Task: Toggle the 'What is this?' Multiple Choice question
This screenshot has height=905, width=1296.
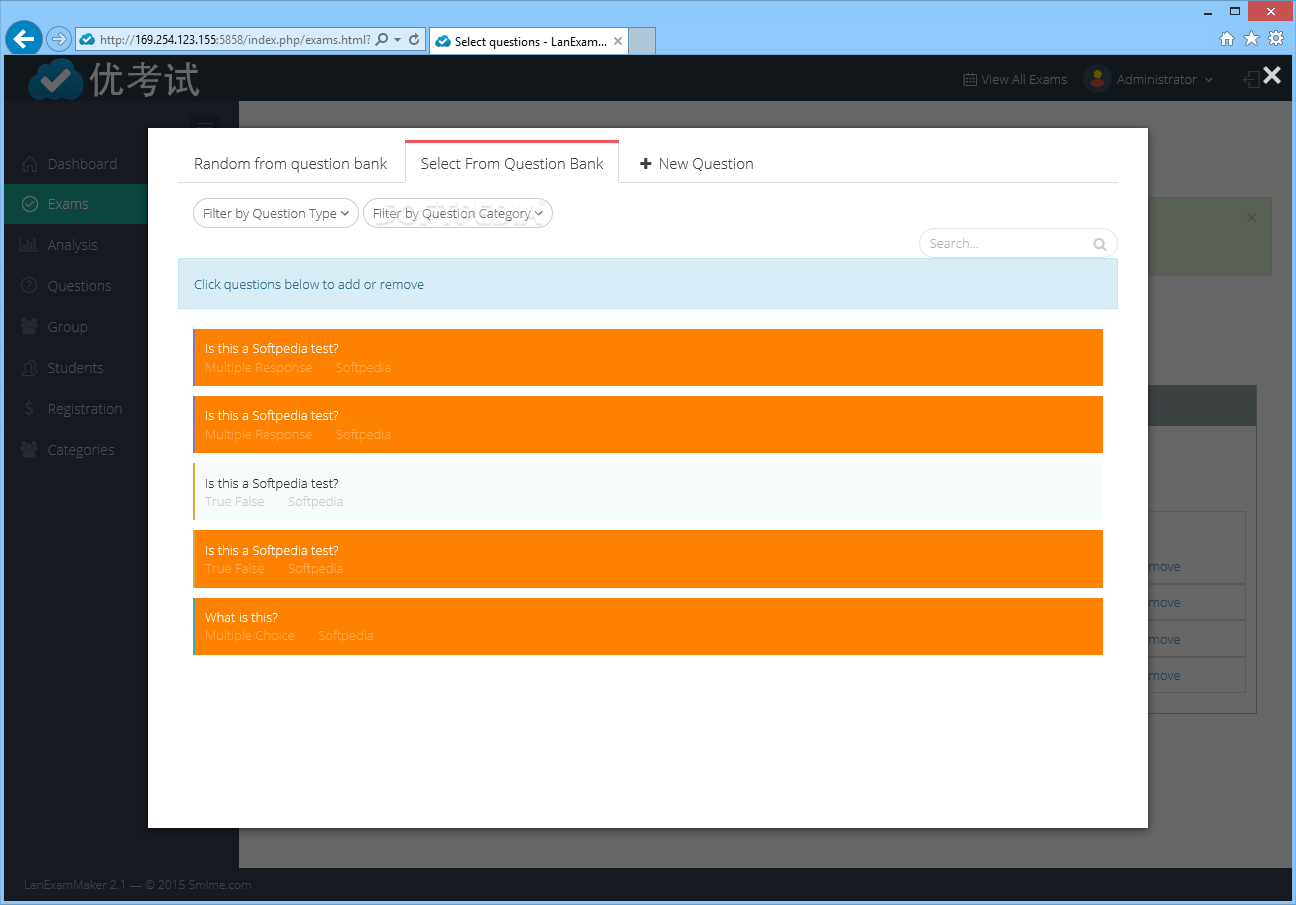Action: [x=648, y=626]
